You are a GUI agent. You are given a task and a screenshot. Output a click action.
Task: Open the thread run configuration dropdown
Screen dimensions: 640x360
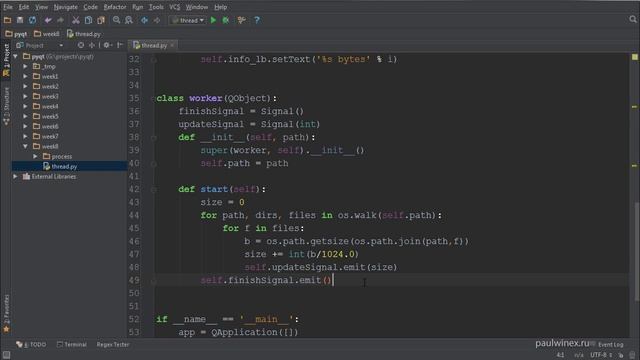[x=188, y=20]
